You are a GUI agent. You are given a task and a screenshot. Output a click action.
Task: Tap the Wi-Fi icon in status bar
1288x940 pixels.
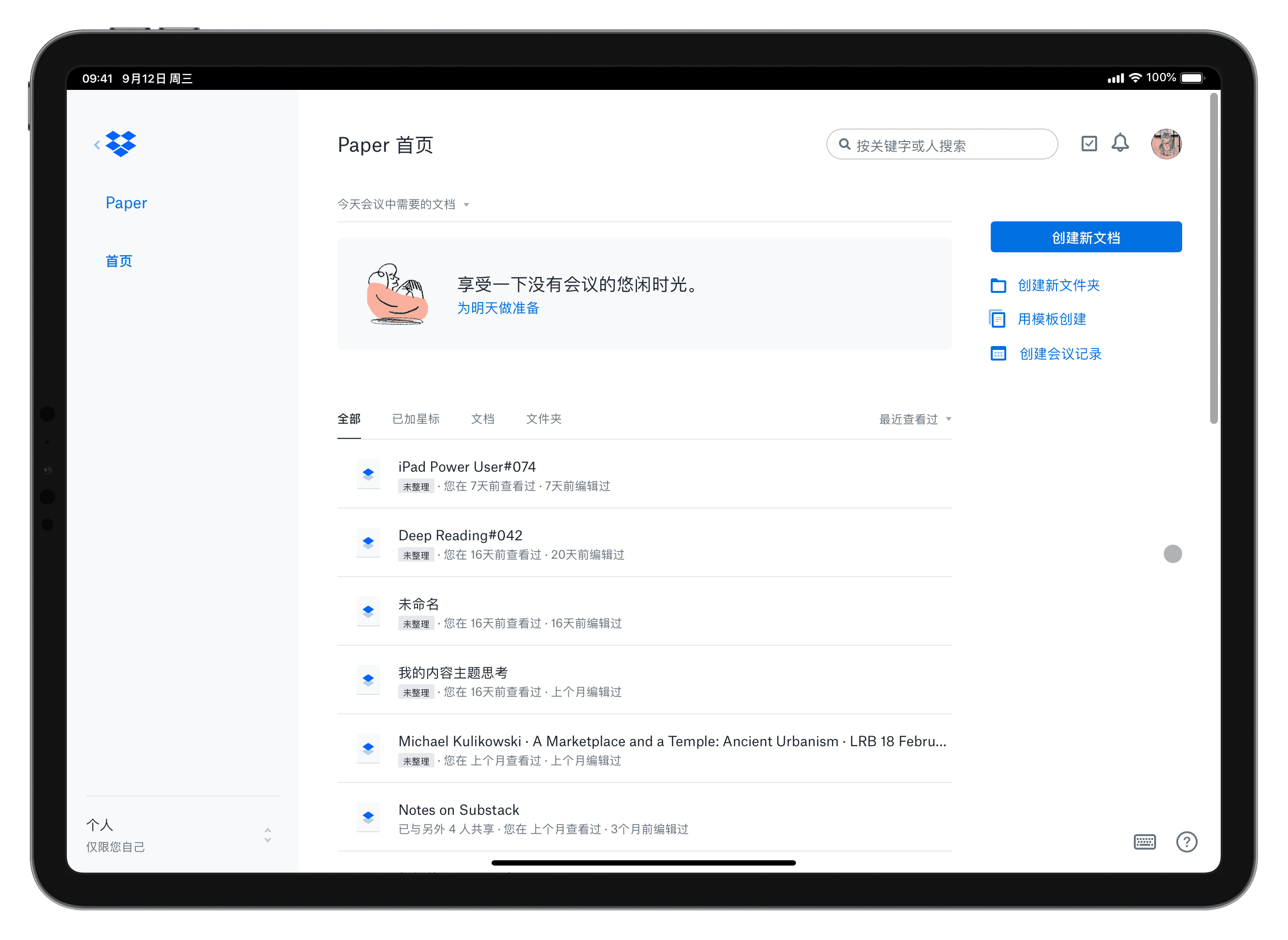coord(1136,78)
